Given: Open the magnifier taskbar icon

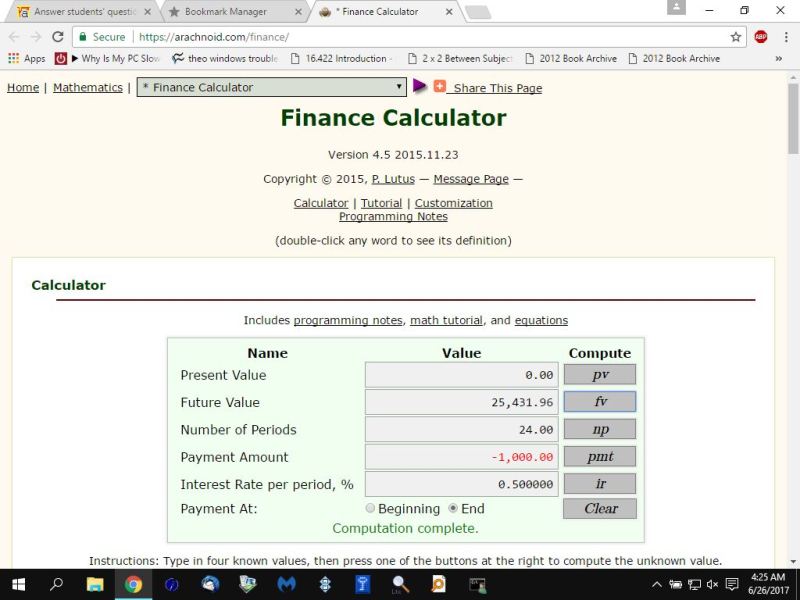Looking at the screenshot, I should [401, 585].
